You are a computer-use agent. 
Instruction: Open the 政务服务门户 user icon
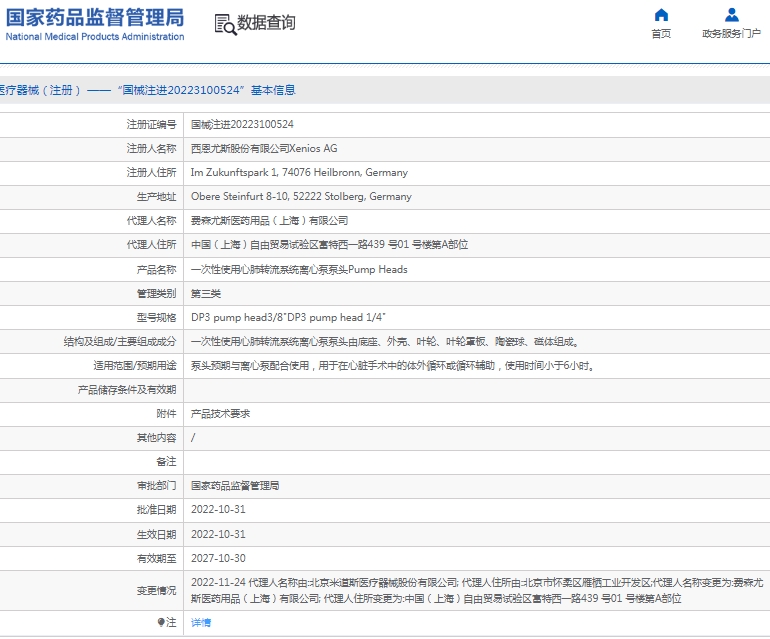(732, 15)
